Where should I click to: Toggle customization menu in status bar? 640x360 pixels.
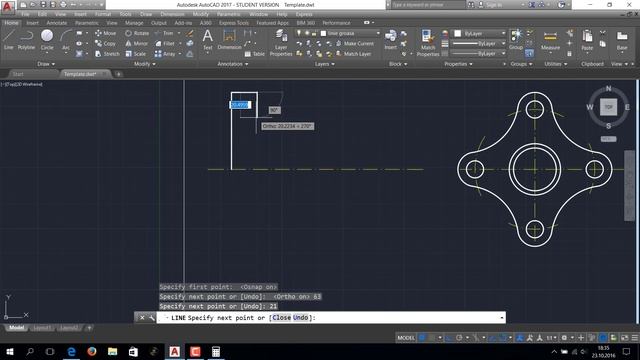(635, 338)
